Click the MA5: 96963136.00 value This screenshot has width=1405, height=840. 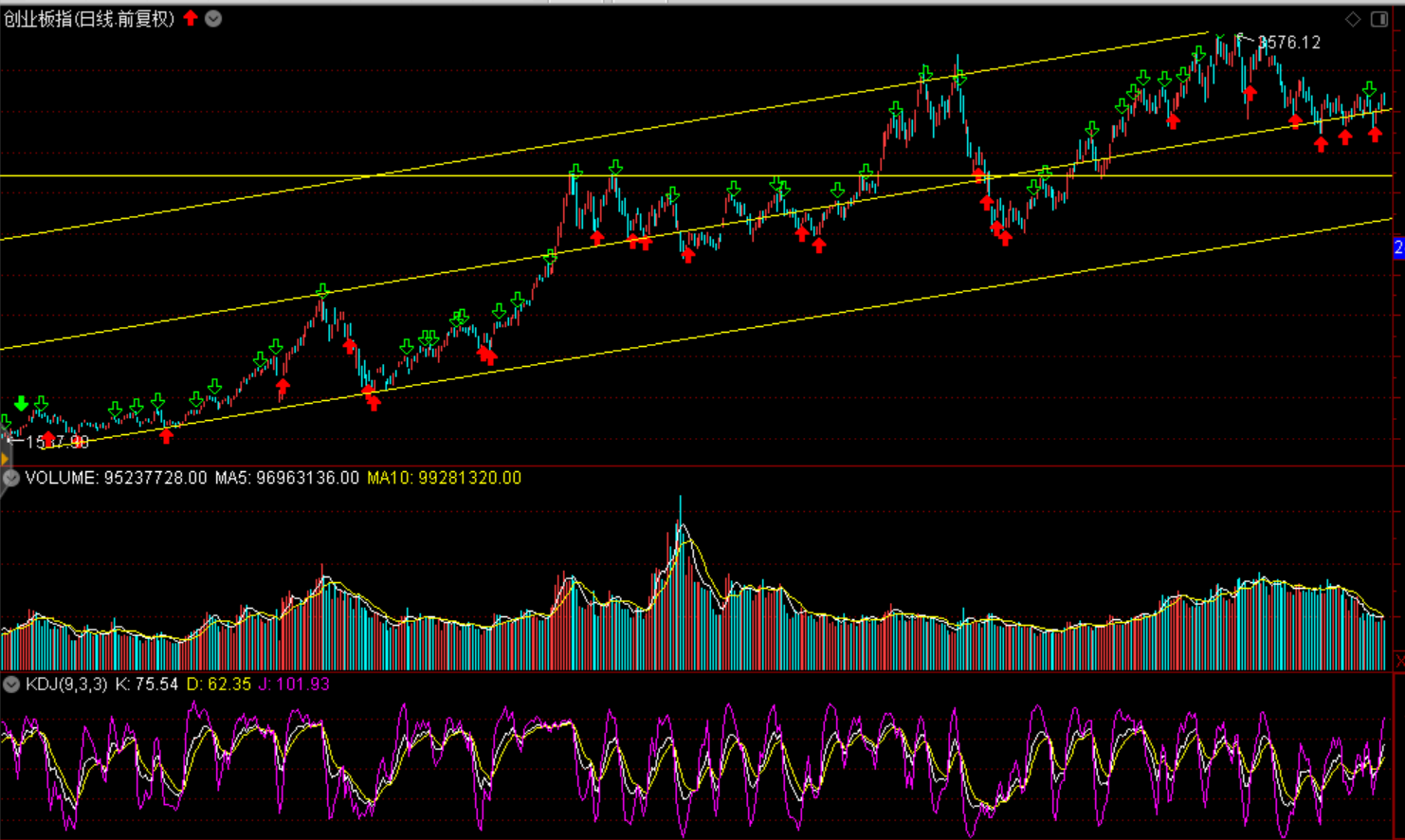coord(287,478)
